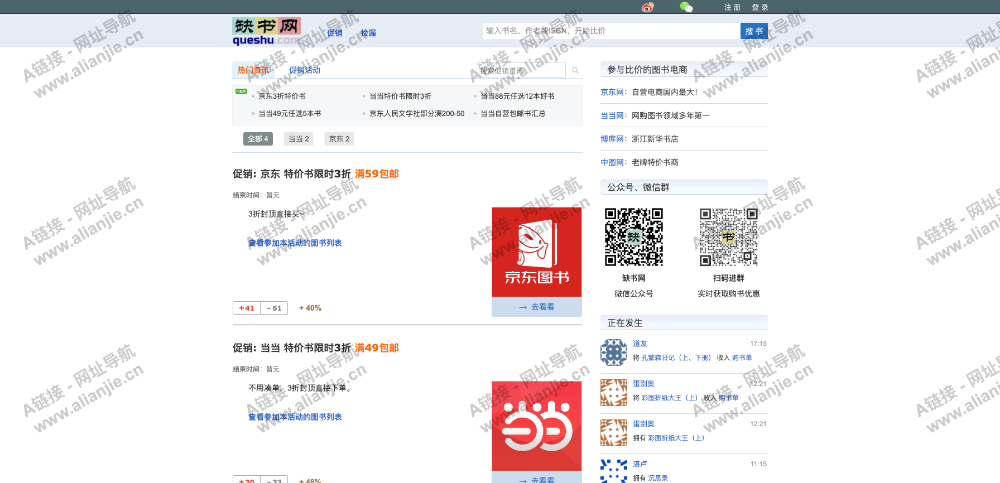Open 京东网 bookseller link

click(612, 92)
